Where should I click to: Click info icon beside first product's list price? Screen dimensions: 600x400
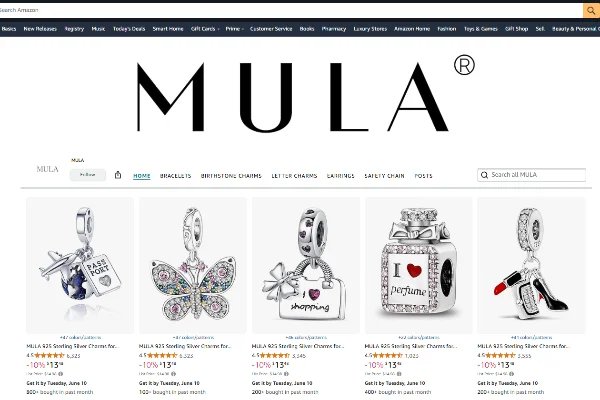click(x=60, y=374)
